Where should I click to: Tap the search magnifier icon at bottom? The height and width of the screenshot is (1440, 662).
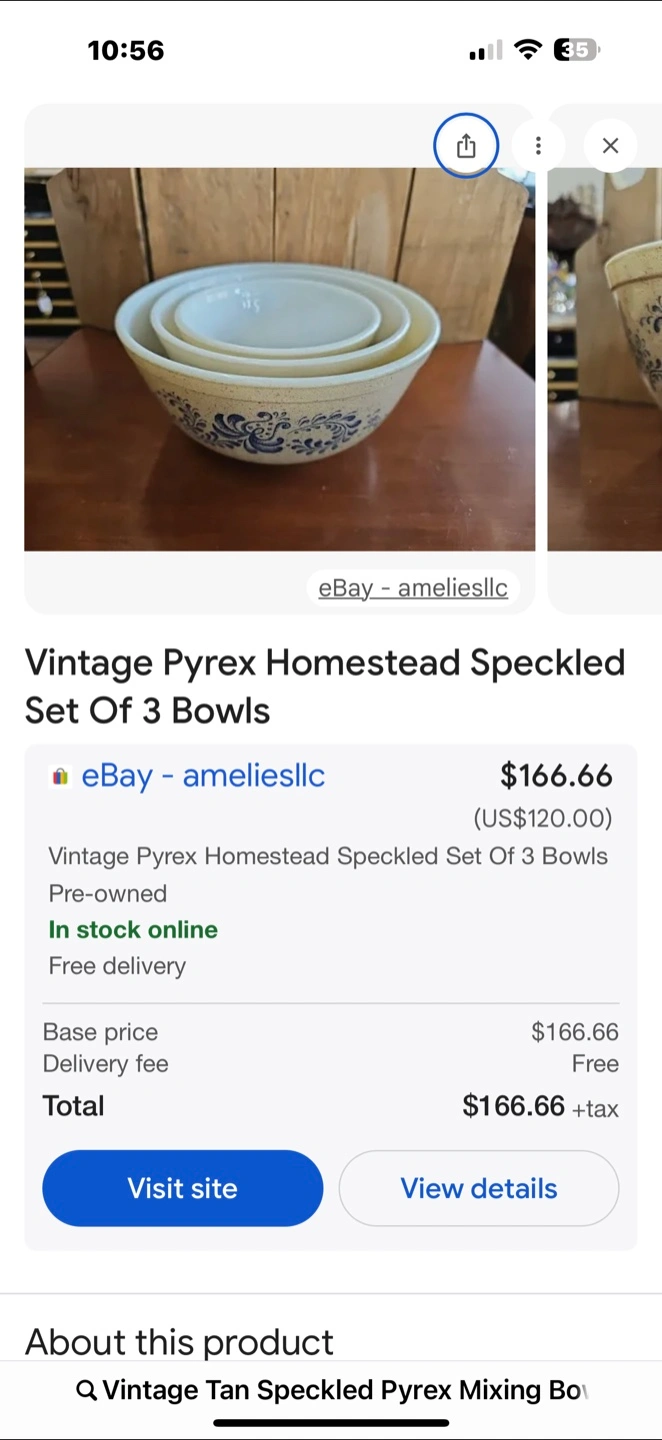(x=87, y=1390)
